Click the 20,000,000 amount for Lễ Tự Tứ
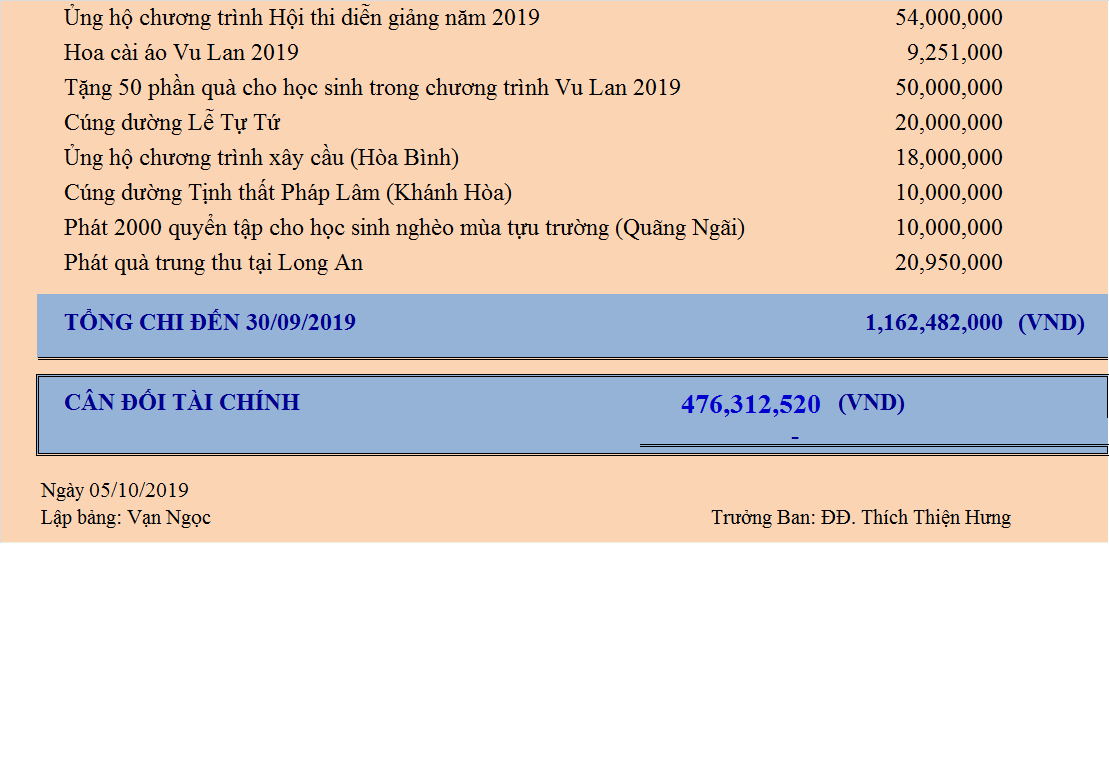The image size is (1109, 770). click(948, 123)
